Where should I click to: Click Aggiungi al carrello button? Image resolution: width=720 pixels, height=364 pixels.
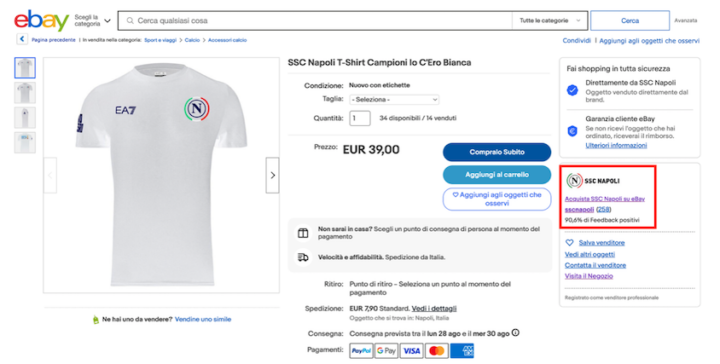point(497,175)
